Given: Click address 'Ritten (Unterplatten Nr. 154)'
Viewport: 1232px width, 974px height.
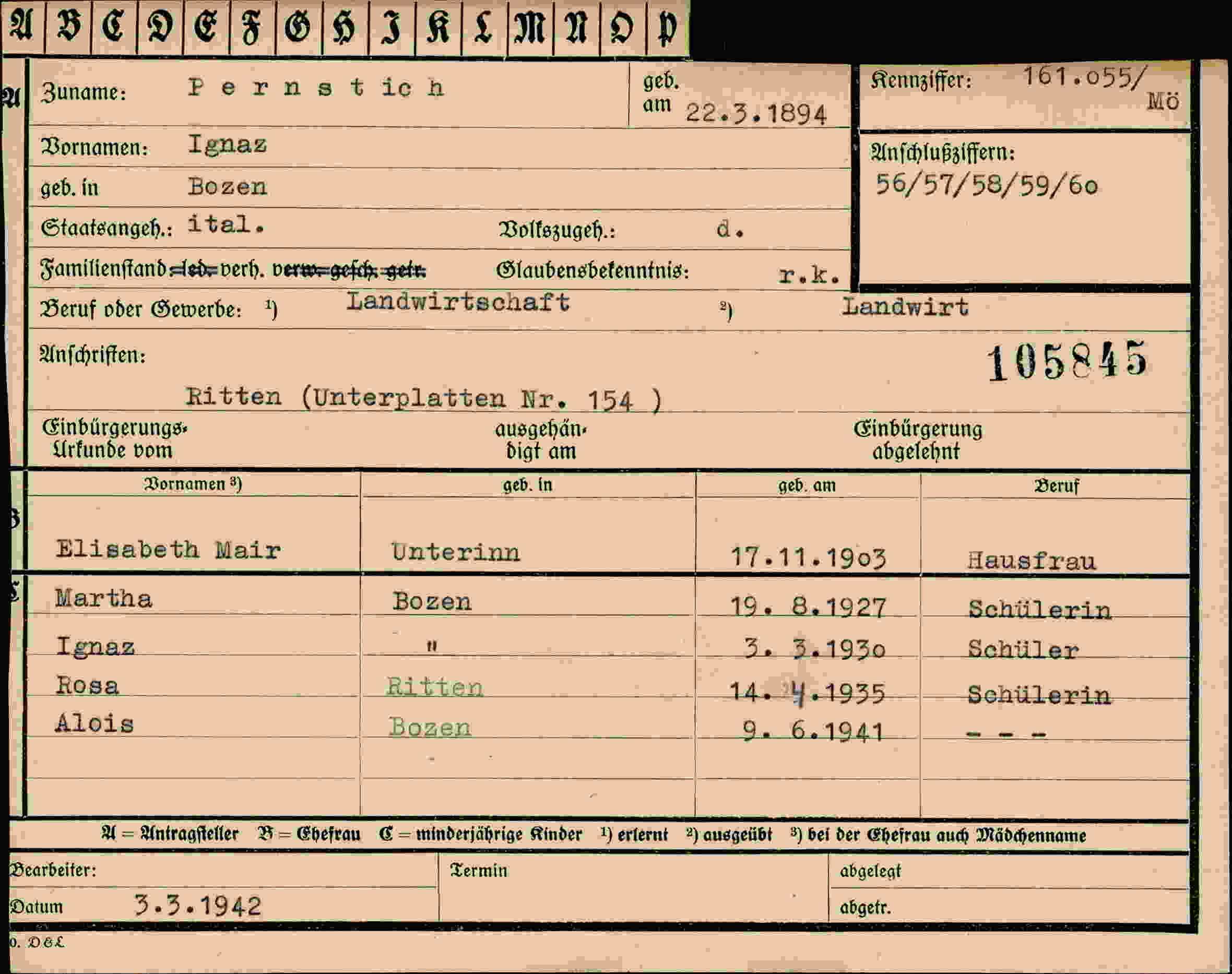Looking at the screenshot, I should click(424, 398).
